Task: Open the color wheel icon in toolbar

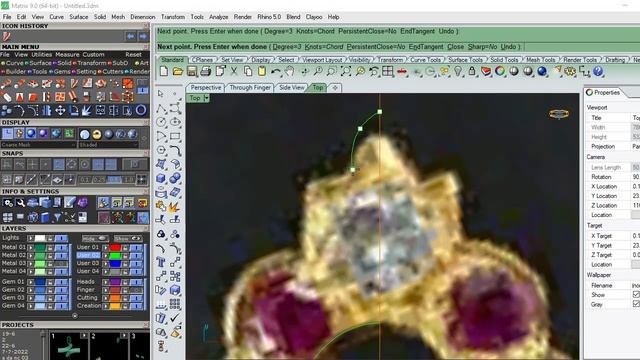Action: pyautogui.click(x=500, y=71)
